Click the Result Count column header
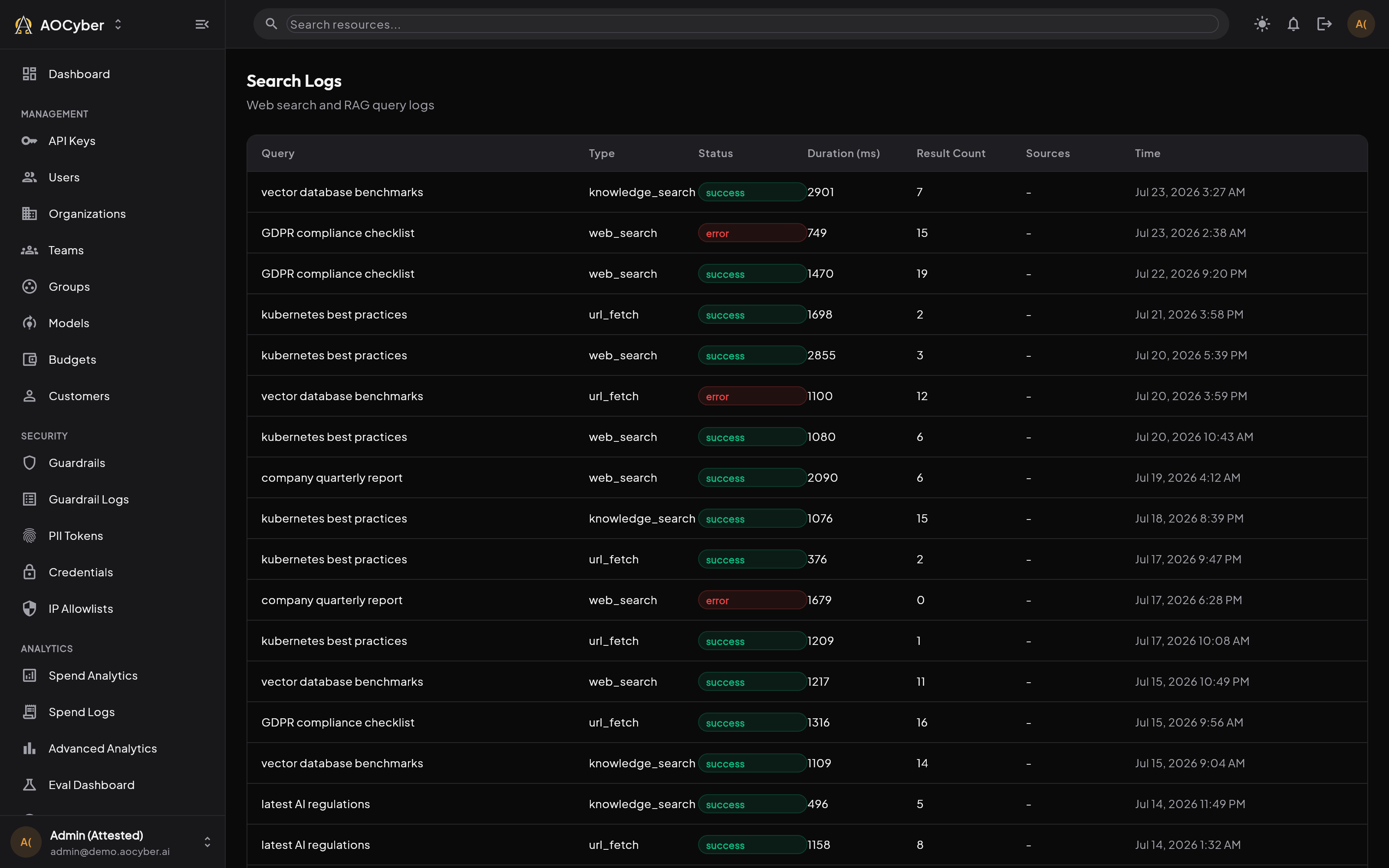1389x868 pixels. click(951, 153)
